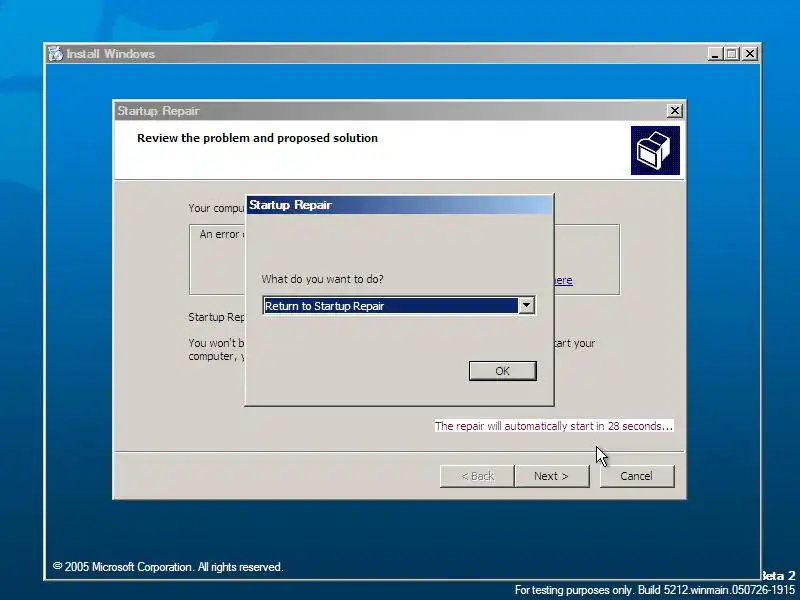Click the Cancel button in the wizard
This screenshot has height=600, width=800.
(637, 476)
